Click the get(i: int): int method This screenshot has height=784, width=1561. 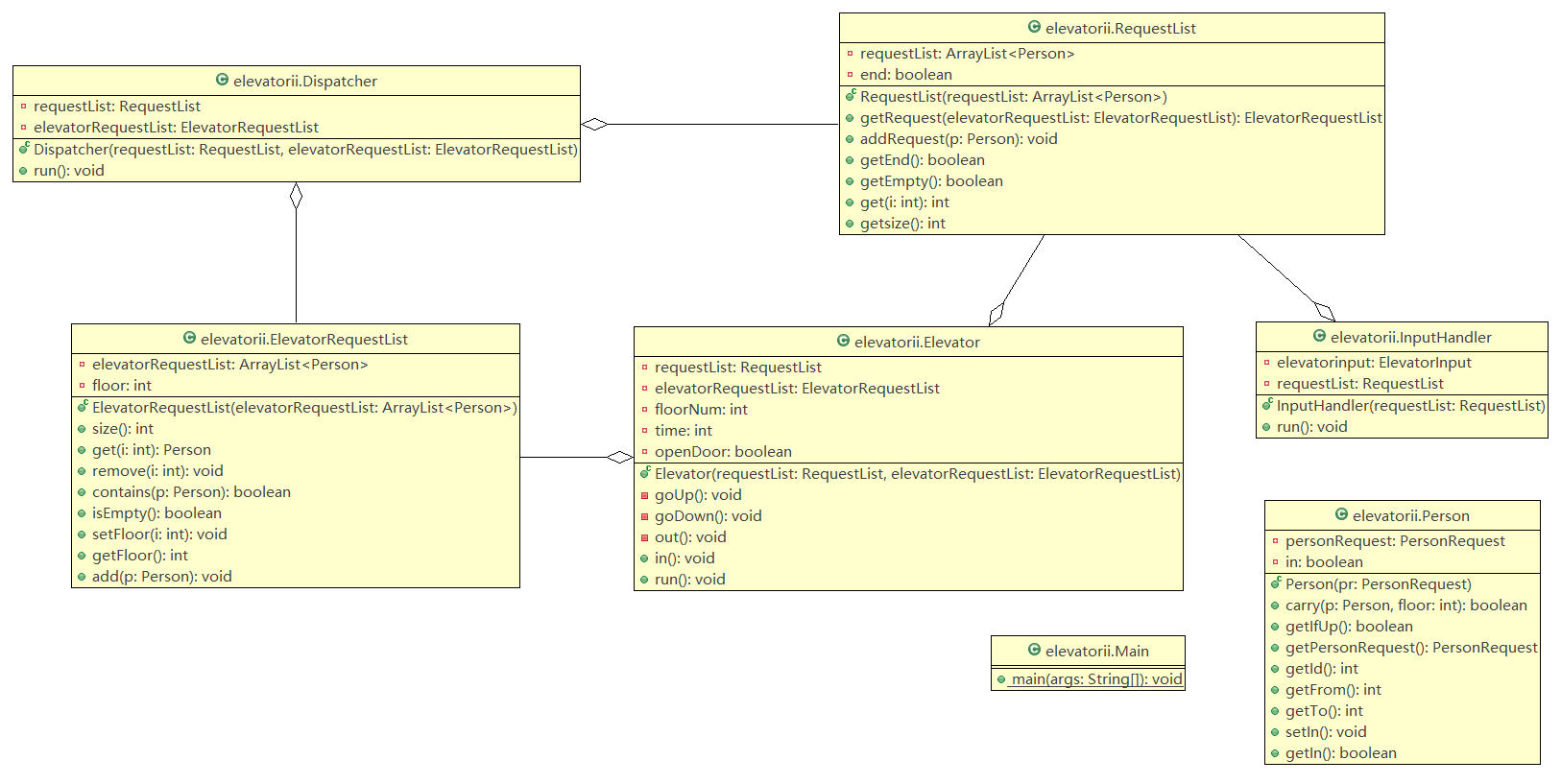(904, 202)
